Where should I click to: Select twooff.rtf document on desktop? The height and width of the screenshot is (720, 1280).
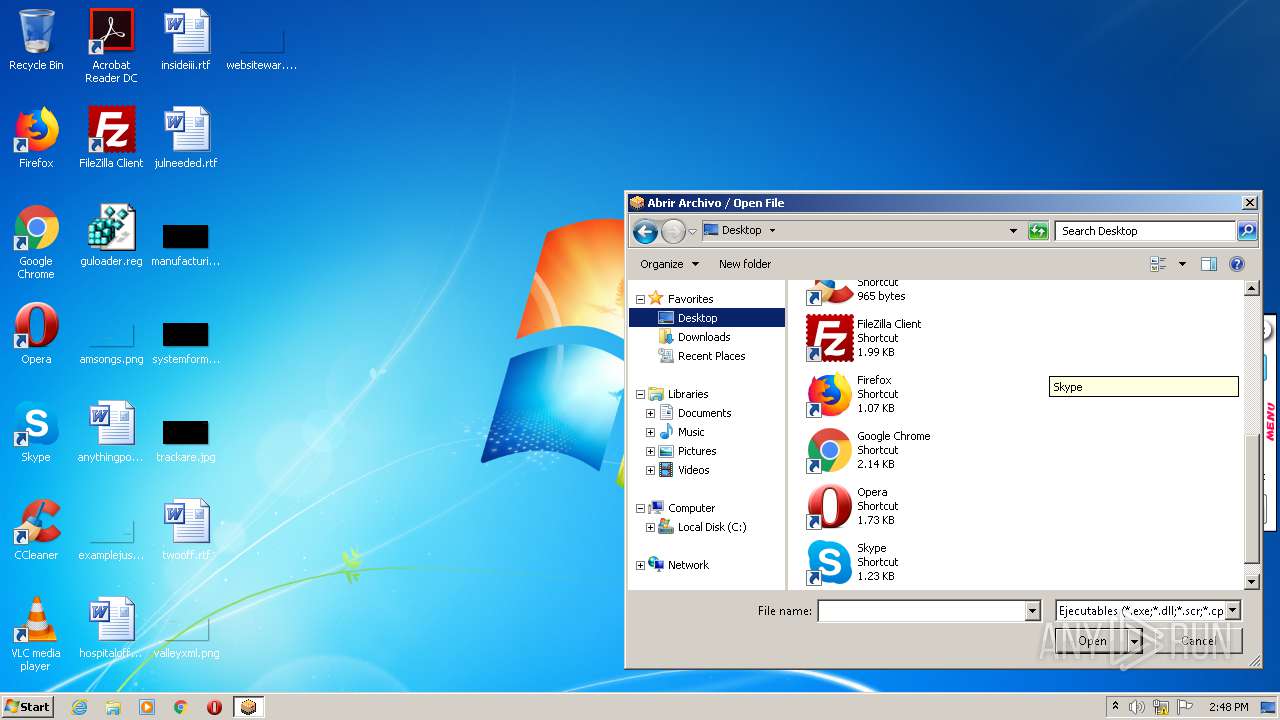click(x=186, y=530)
